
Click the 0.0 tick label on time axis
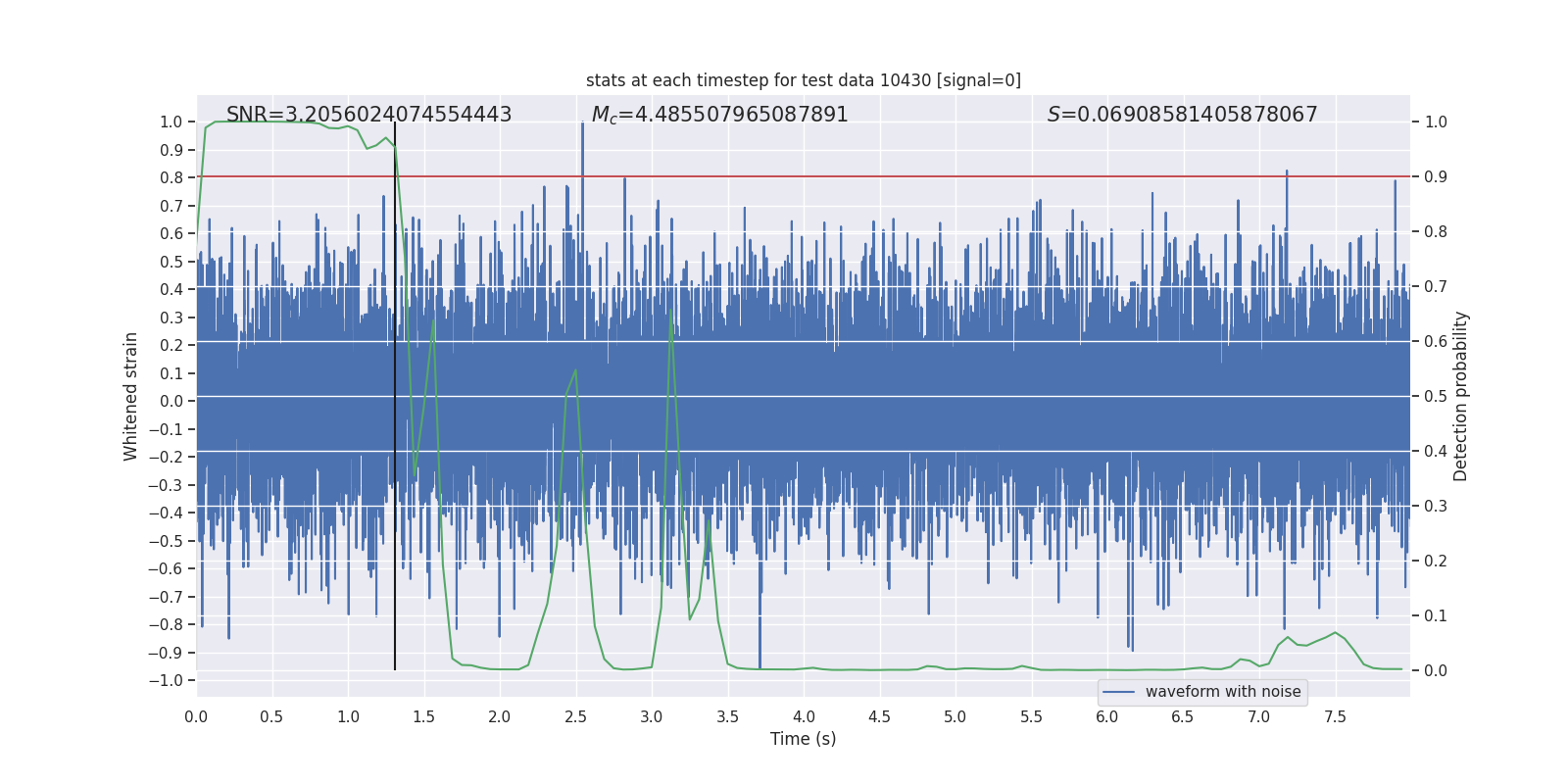tap(196, 716)
